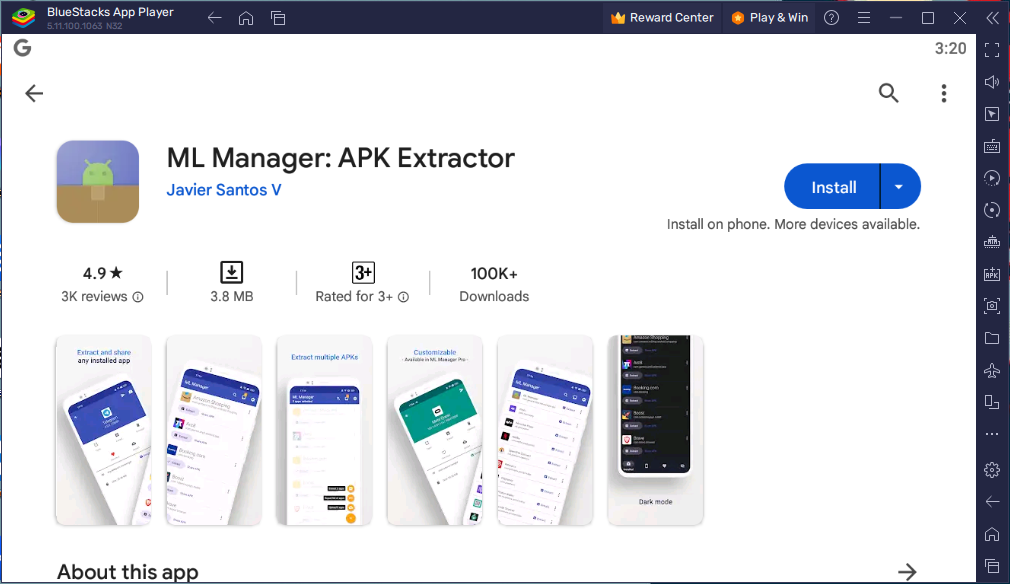Open developer page Javier Santos V
The width and height of the screenshot is (1010, 584).
(224, 190)
